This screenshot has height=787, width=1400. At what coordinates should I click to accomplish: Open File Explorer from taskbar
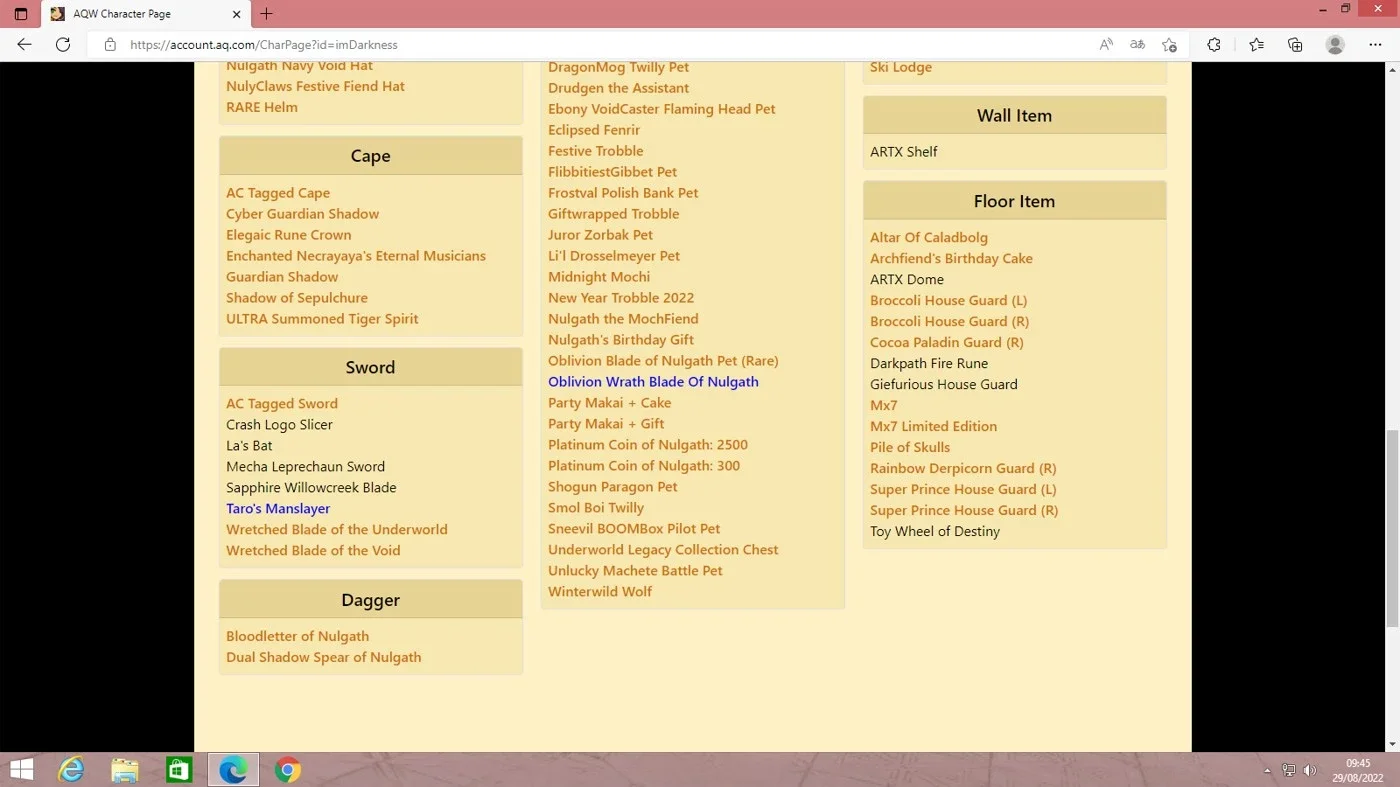click(x=125, y=770)
